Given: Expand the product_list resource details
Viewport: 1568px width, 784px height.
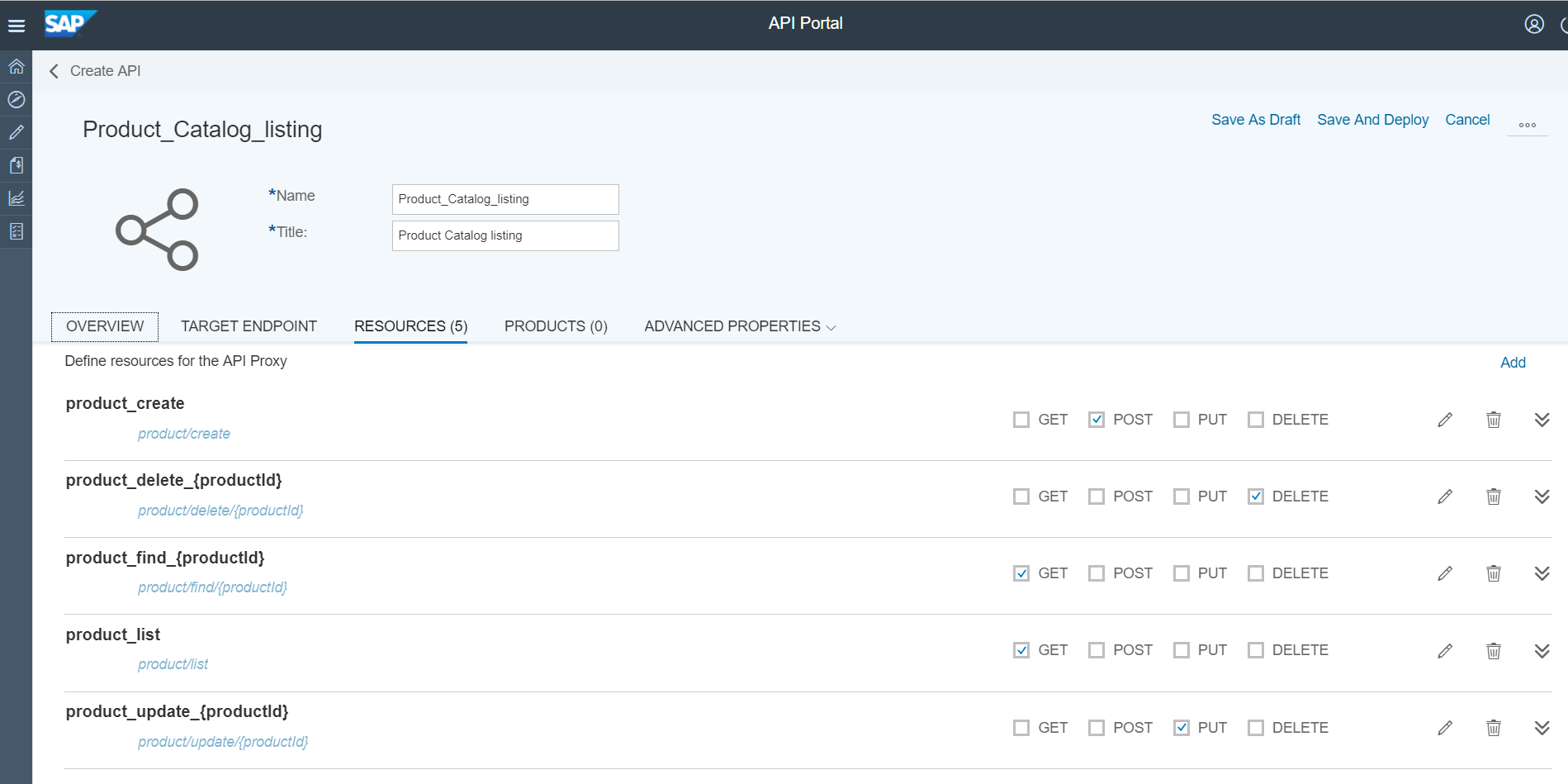Looking at the screenshot, I should click(1542, 651).
